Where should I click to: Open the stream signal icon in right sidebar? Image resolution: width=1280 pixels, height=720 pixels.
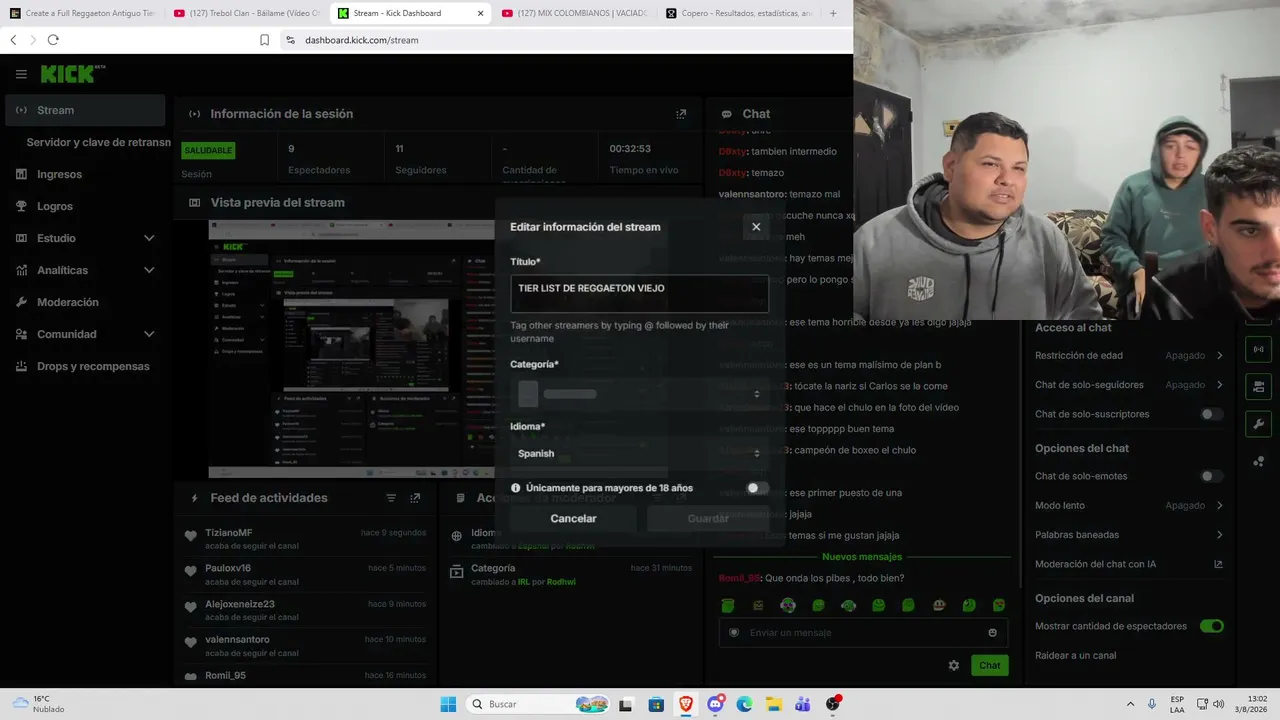coord(1258,350)
